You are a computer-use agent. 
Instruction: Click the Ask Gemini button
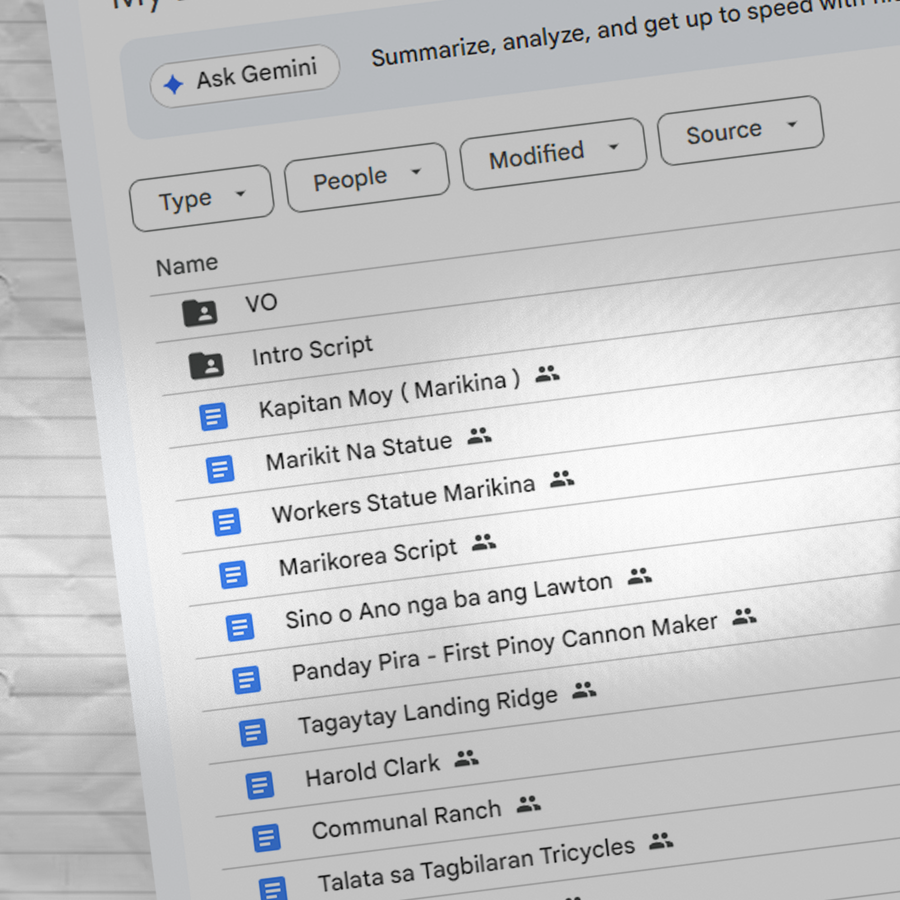(245, 76)
